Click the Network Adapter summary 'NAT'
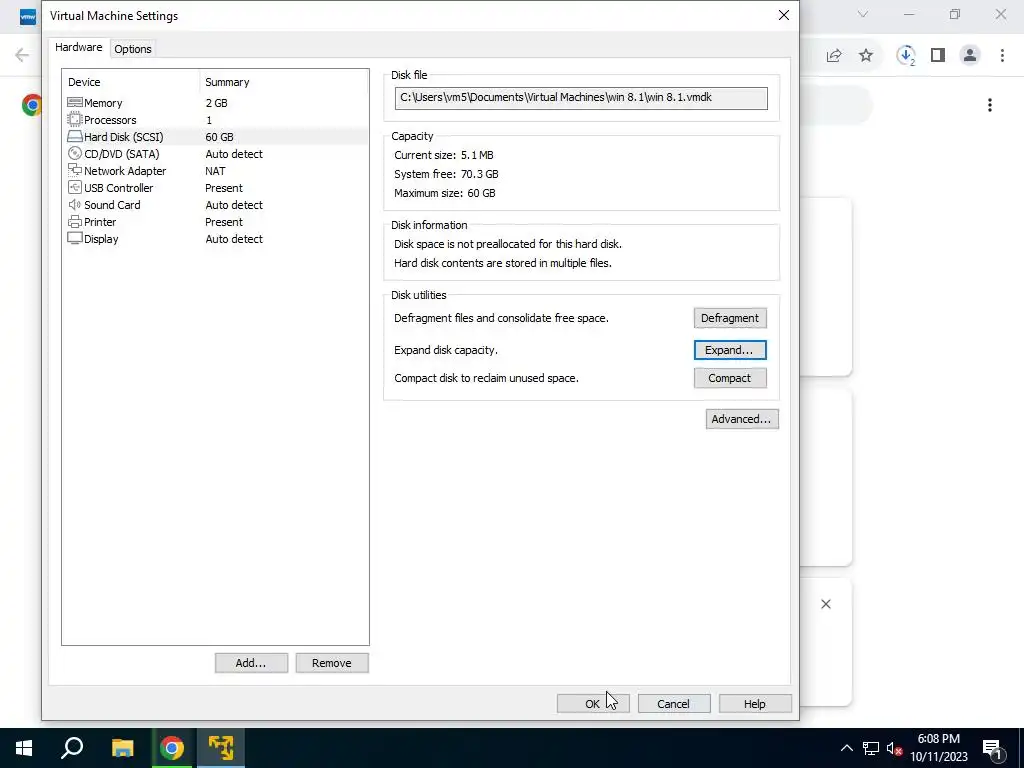This screenshot has height=768, width=1024. coord(216,170)
